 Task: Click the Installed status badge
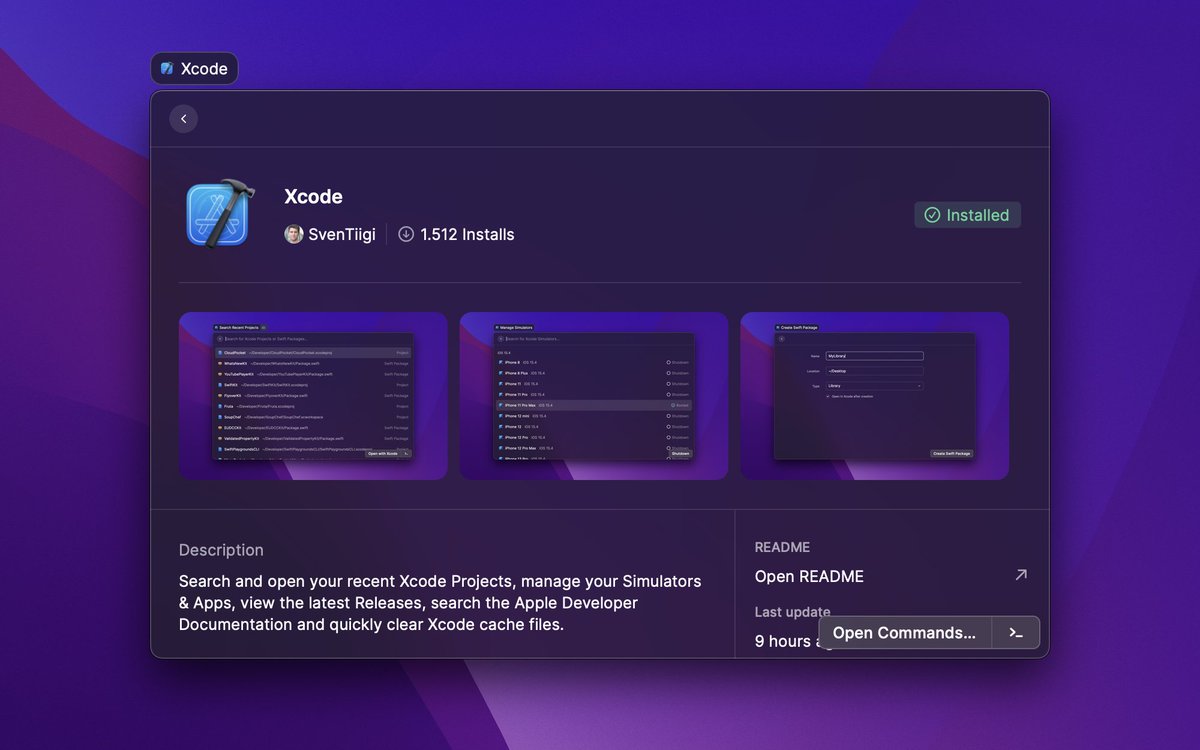(968, 214)
